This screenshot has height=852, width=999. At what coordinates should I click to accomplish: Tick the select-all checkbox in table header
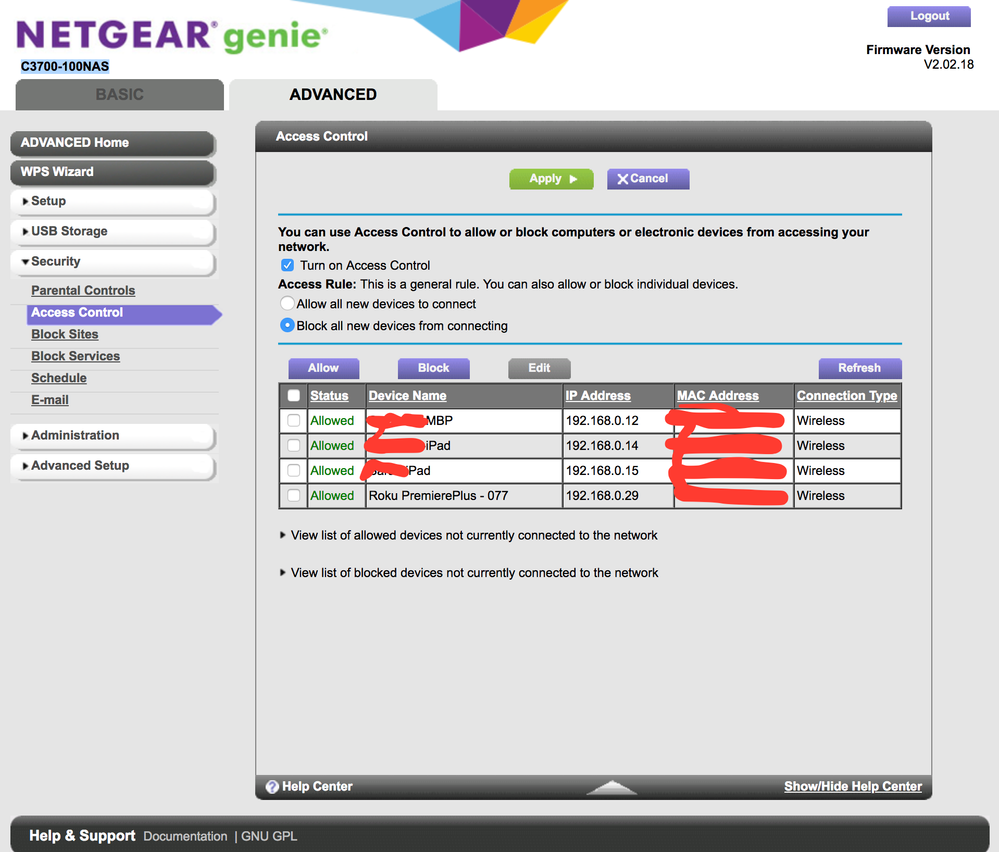pos(294,395)
